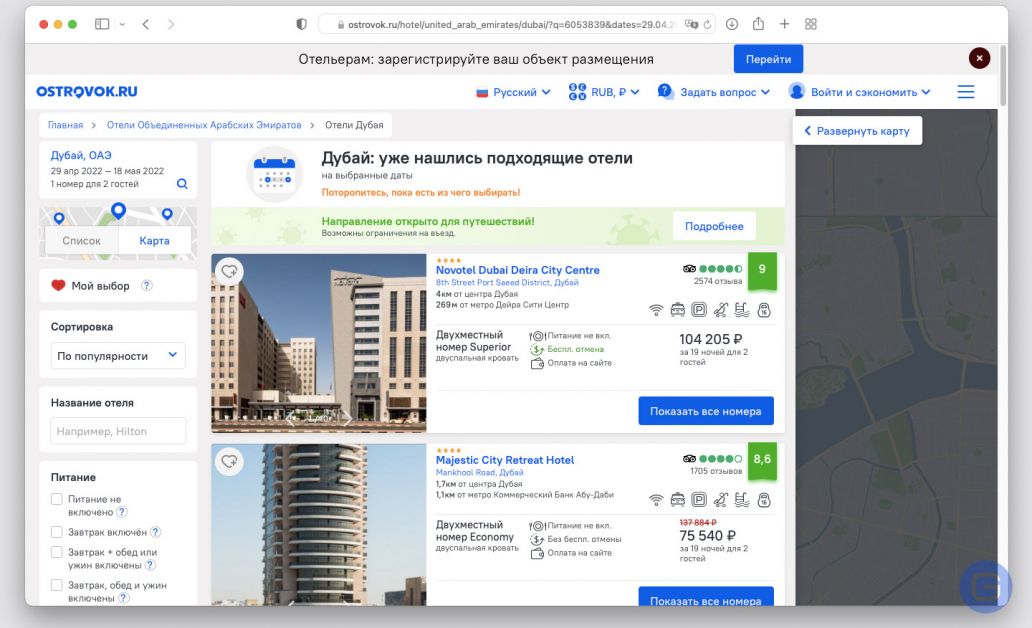The height and width of the screenshot is (628, 1032).
Task: Click Дубай, ОАЭ destination link
Action: click(81, 155)
